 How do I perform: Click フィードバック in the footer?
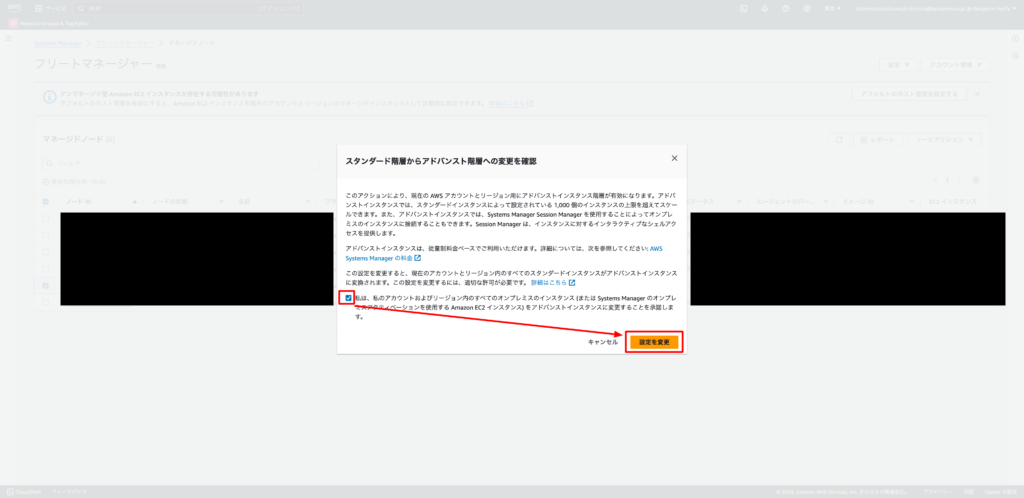point(69,491)
